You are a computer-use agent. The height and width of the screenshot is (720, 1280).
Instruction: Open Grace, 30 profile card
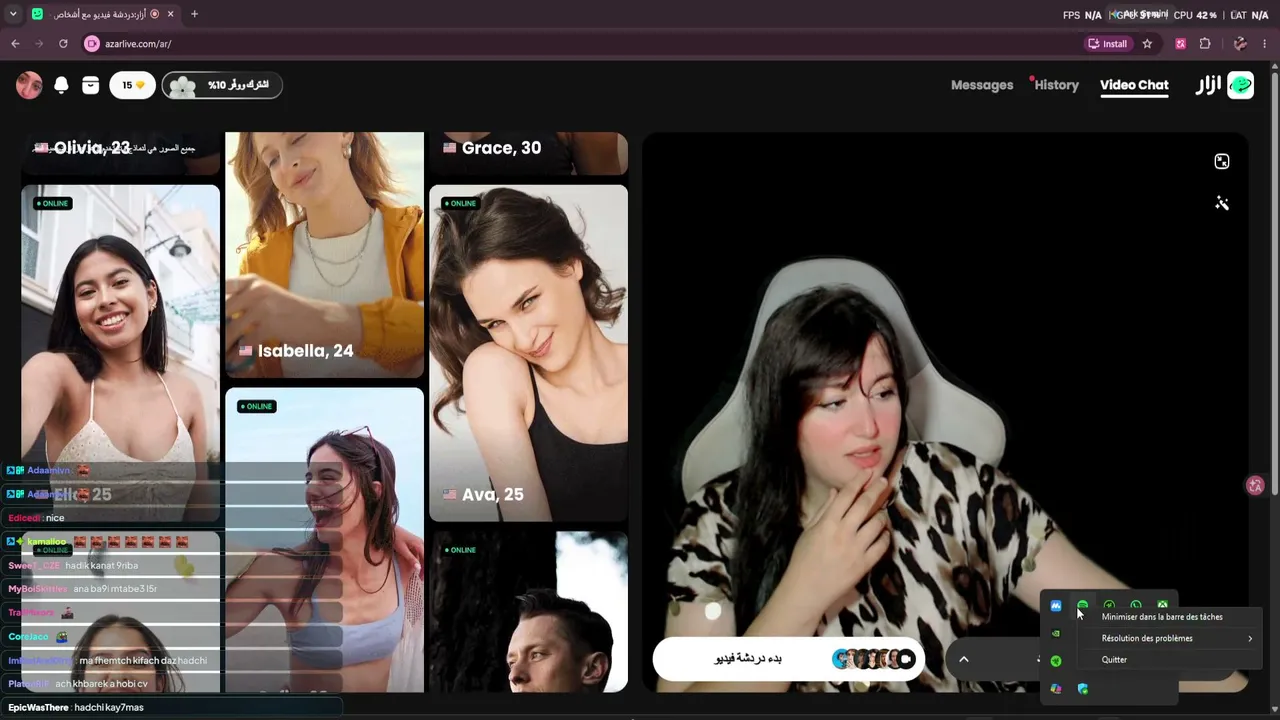click(528, 153)
